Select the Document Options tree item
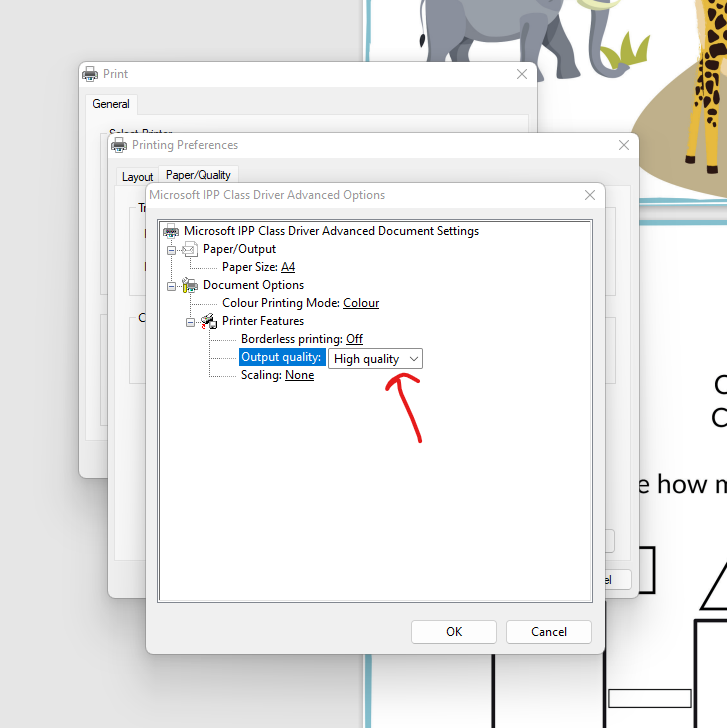The width and height of the screenshot is (727, 728). (253, 285)
